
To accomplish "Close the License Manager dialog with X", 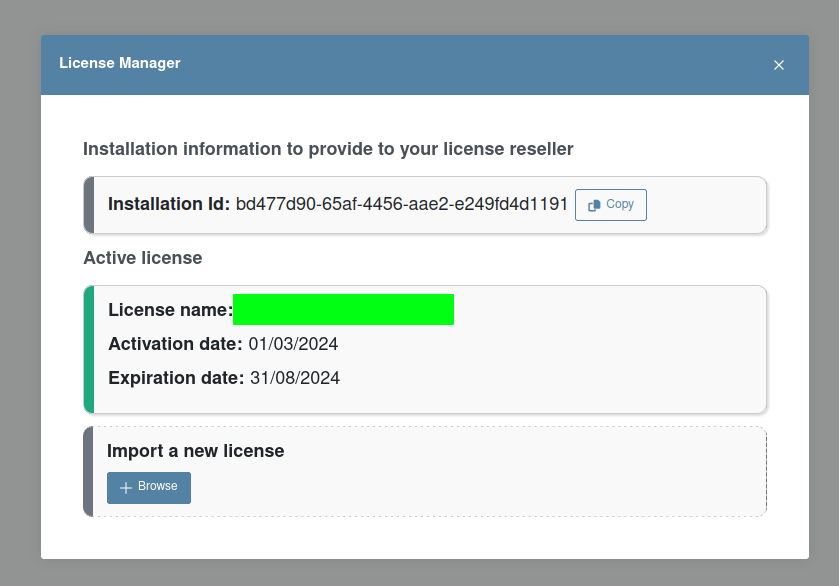I will [x=779, y=65].
